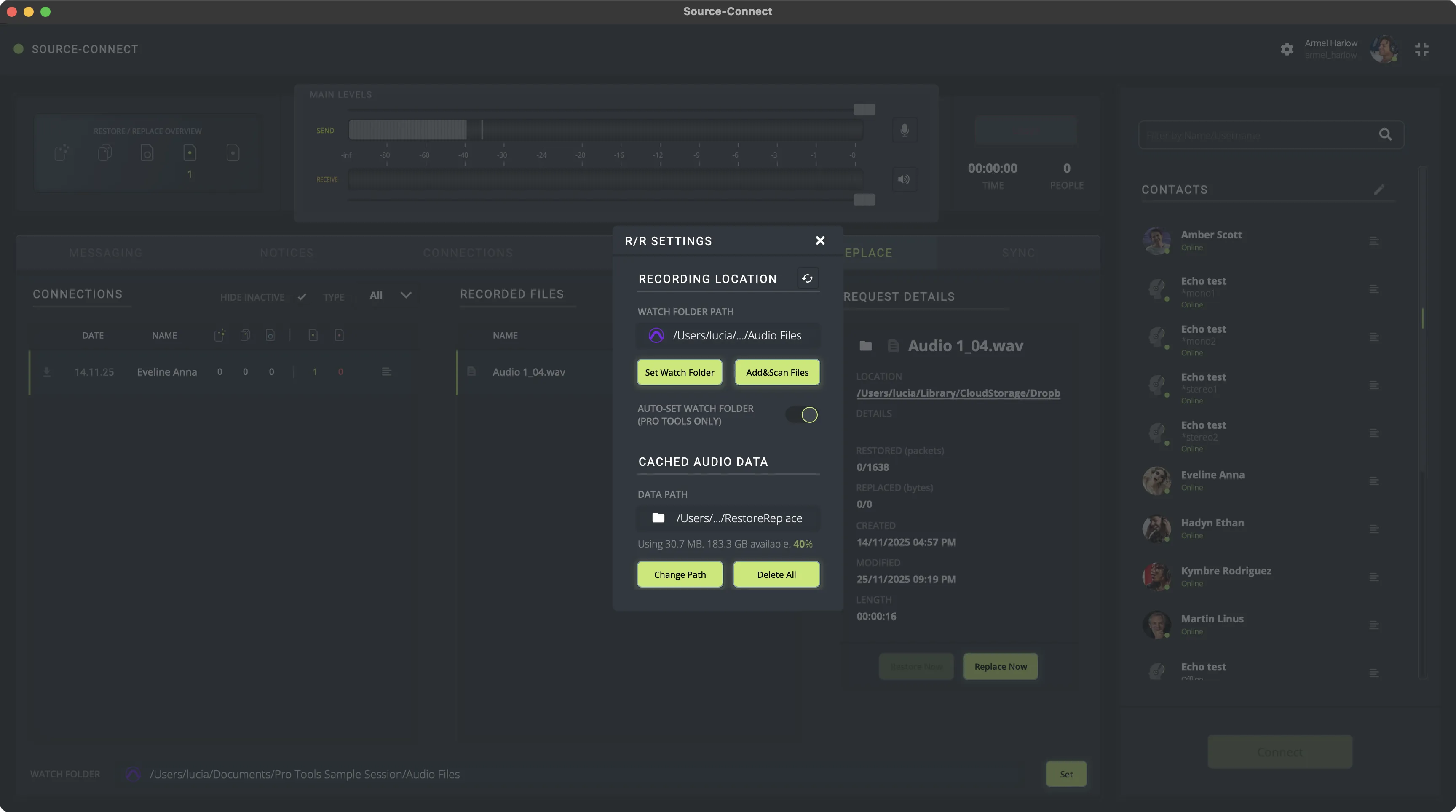Click the collapse window arrows icon
The image size is (1456, 812).
click(x=1421, y=50)
